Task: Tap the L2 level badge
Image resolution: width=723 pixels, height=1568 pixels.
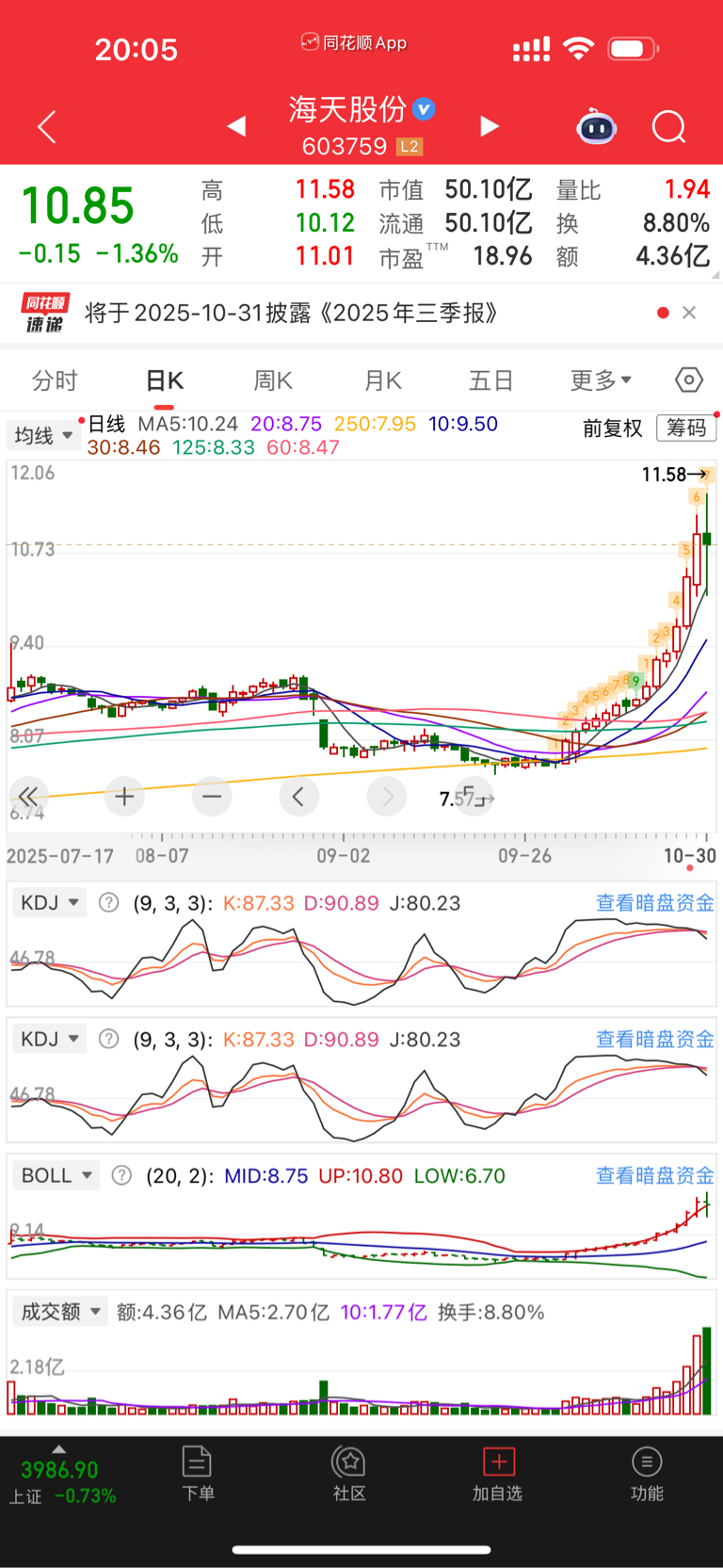Action: point(410,146)
